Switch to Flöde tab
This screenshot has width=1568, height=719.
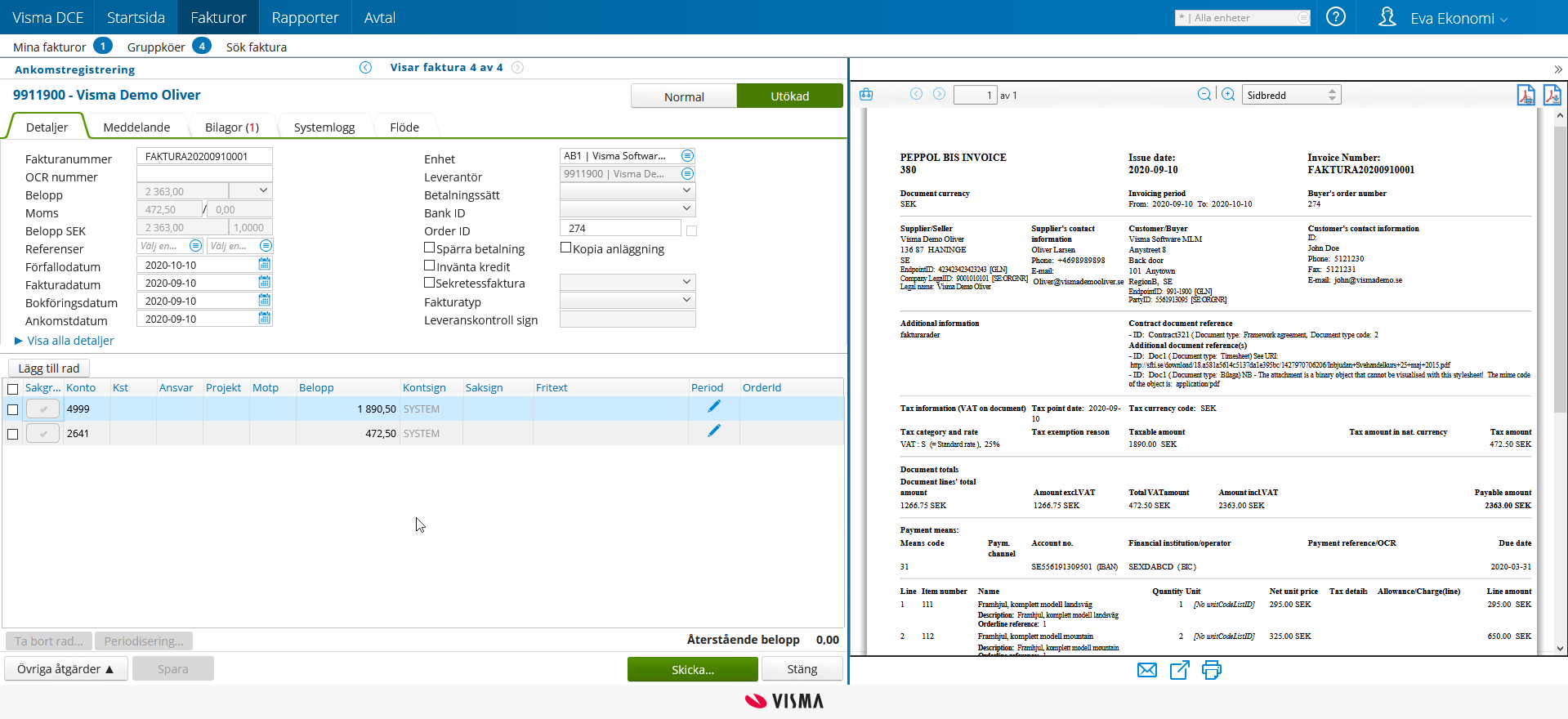(404, 127)
